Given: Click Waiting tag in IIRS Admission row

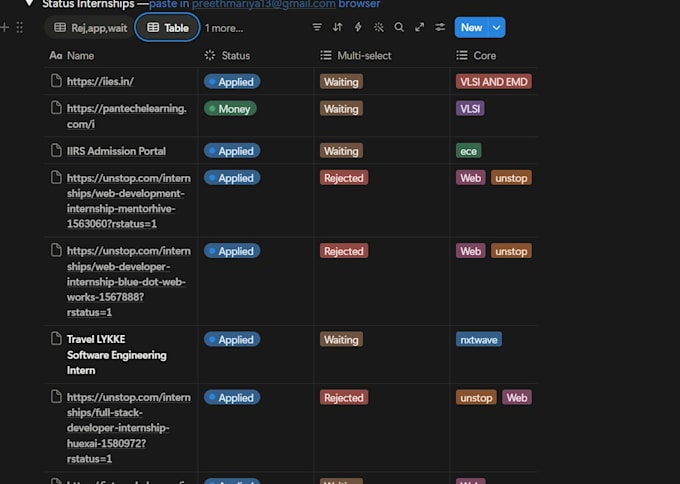Looking at the screenshot, I should pyautogui.click(x=341, y=151).
